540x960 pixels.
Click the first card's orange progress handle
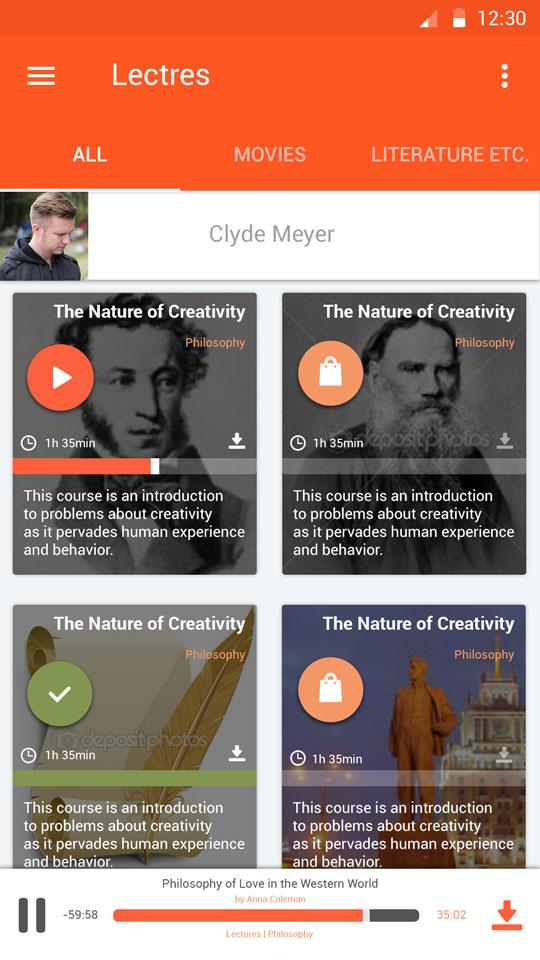(x=155, y=466)
